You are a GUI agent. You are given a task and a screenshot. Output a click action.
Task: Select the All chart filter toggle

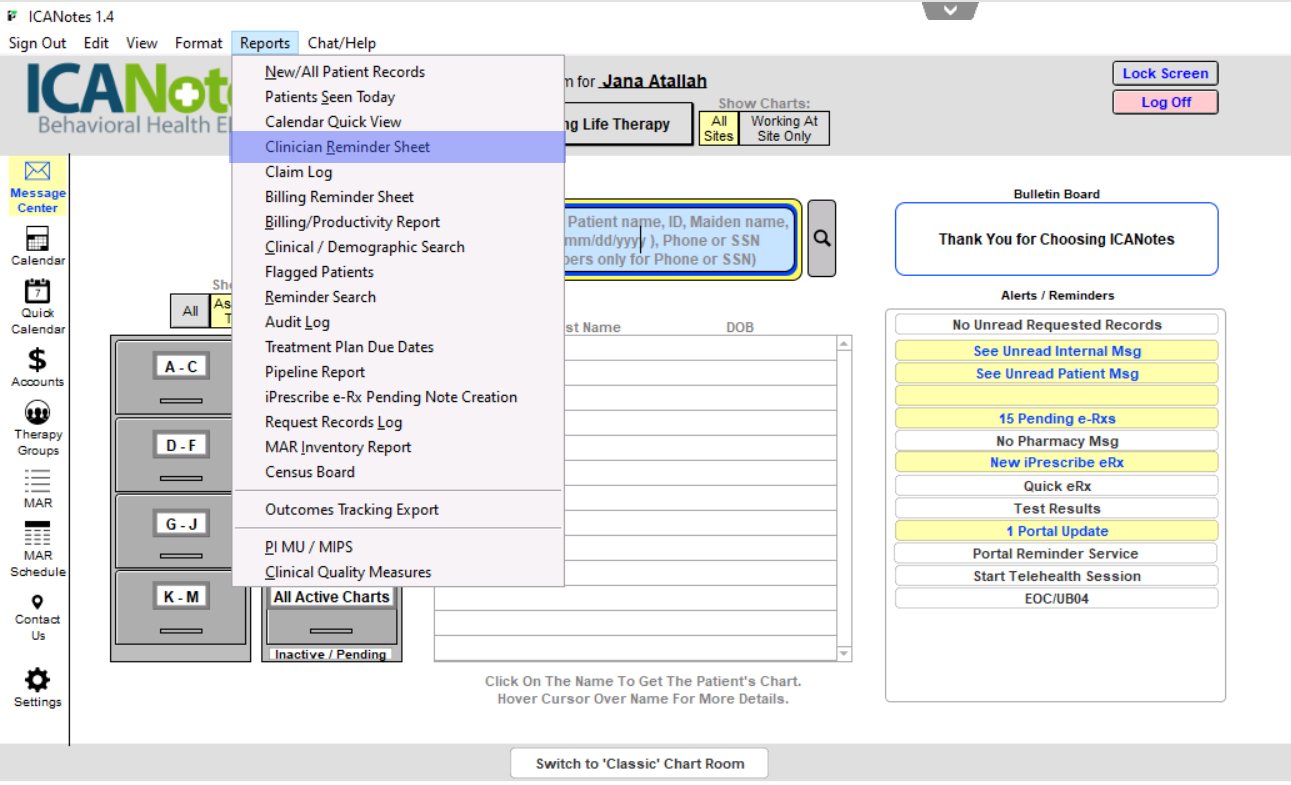[190, 311]
